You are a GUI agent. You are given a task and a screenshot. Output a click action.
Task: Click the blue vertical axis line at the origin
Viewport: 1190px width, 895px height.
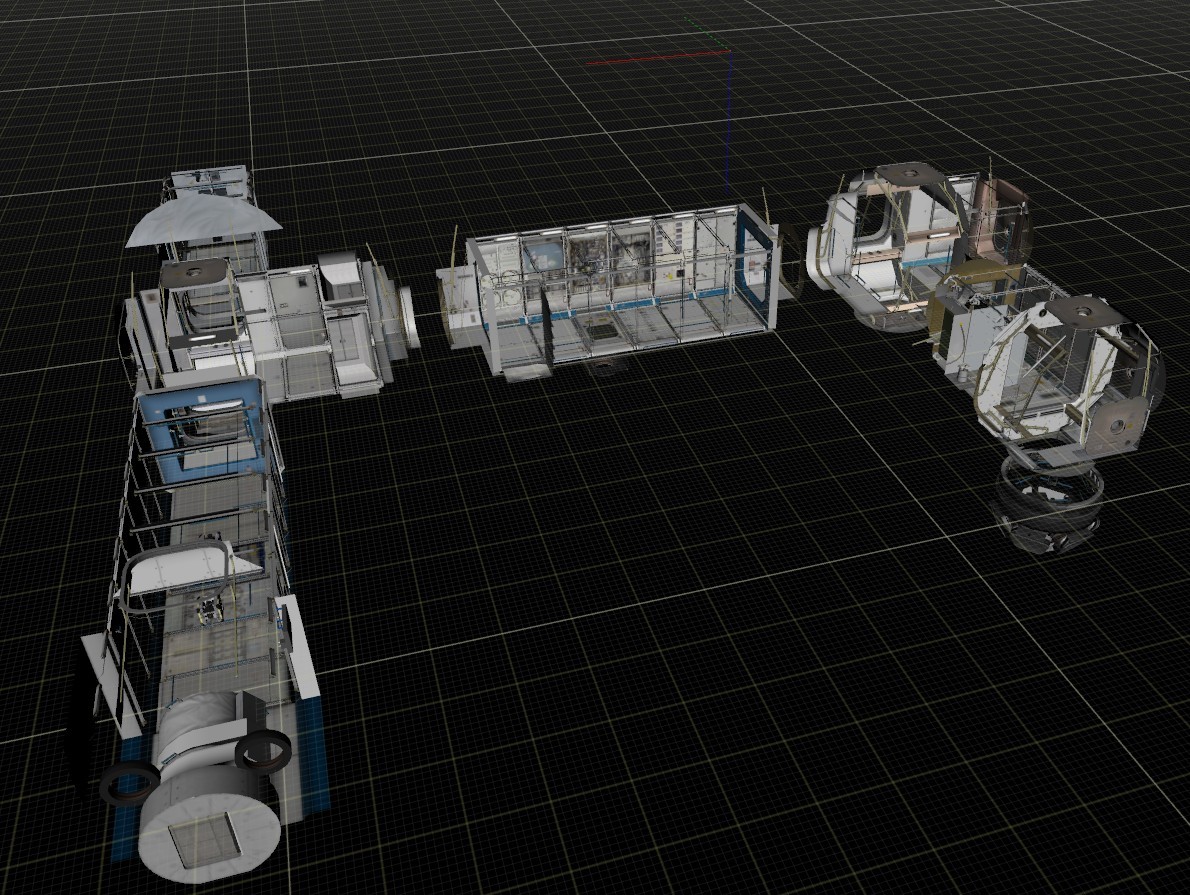point(728,121)
